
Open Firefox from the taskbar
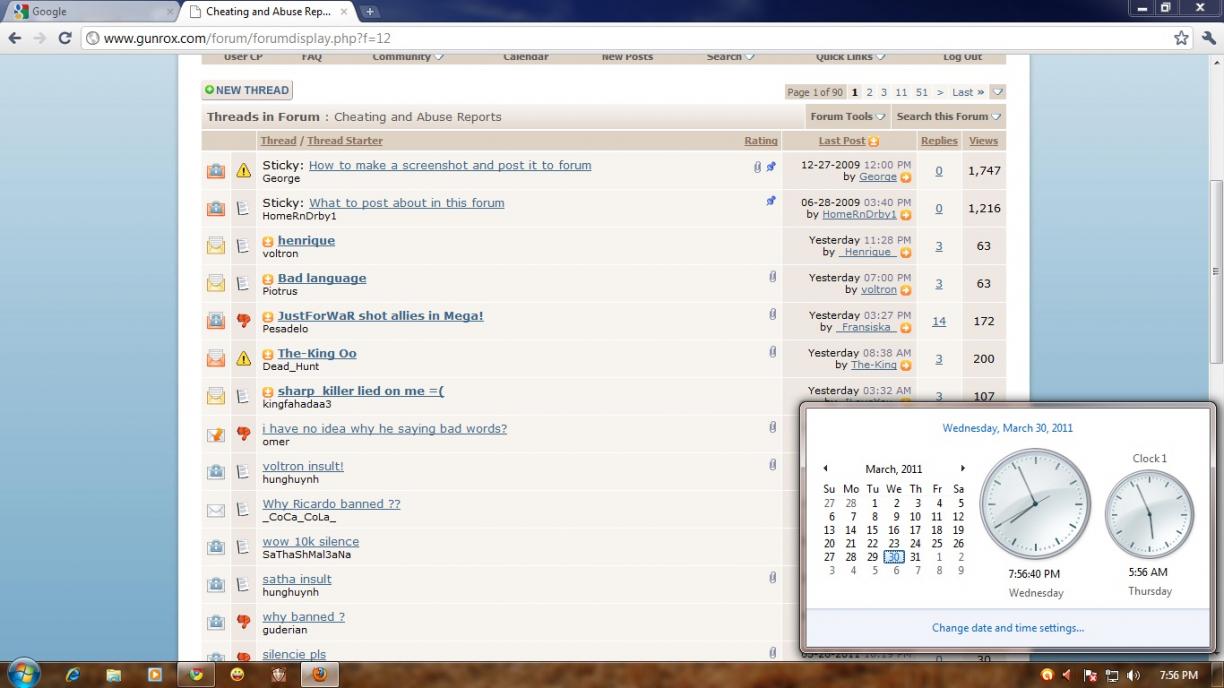pyautogui.click(x=319, y=675)
